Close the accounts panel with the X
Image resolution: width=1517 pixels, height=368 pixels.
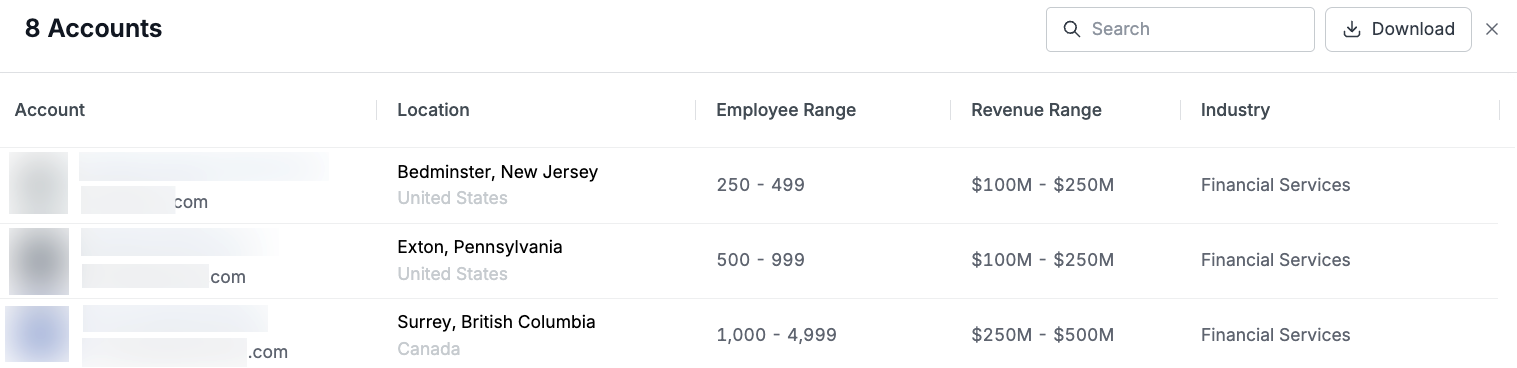1492,29
